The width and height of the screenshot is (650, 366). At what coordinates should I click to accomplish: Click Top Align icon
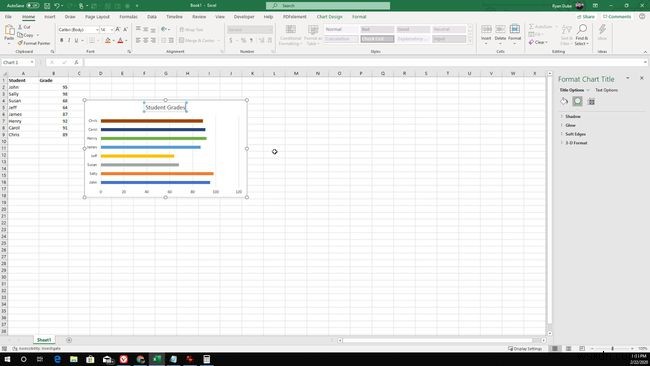138,29
